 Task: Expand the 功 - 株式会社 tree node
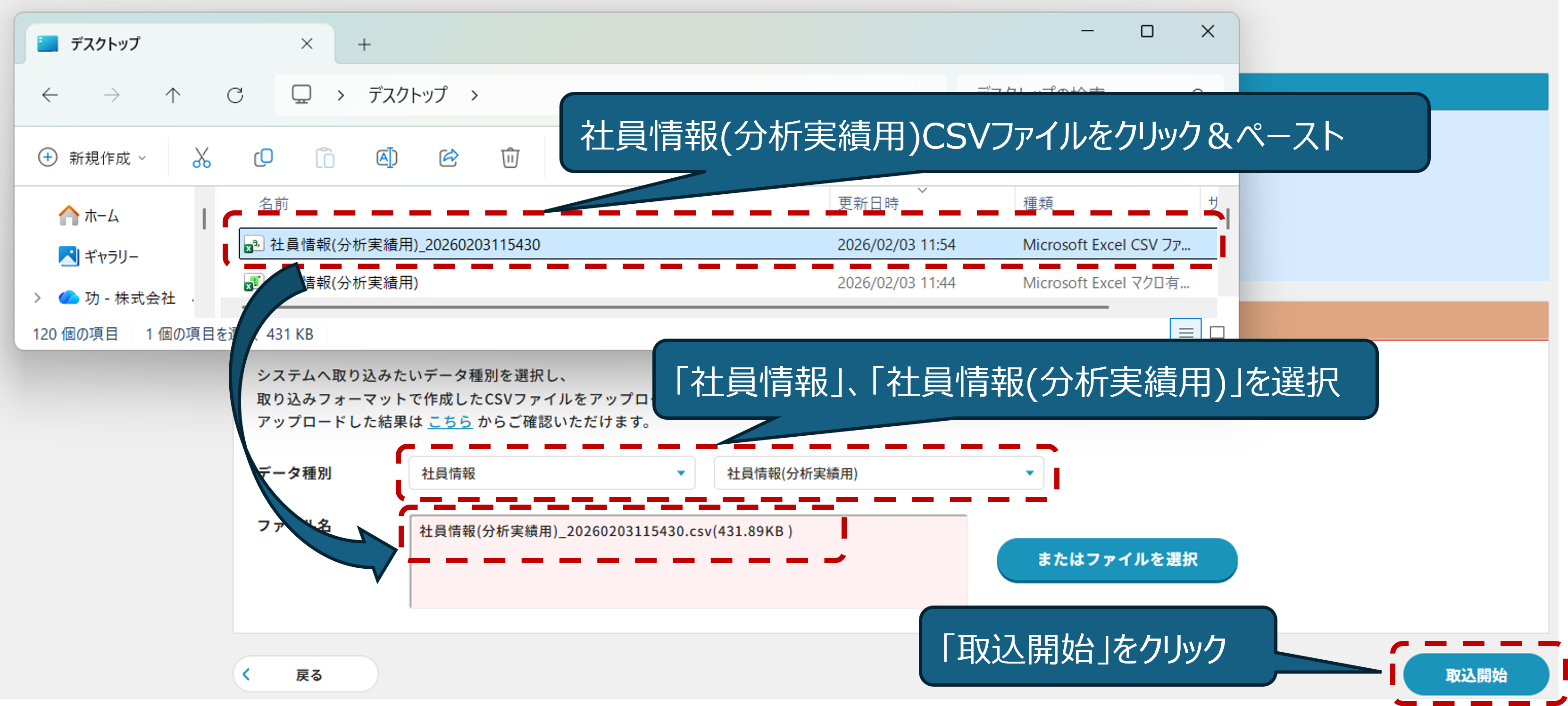tap(38, 298)
